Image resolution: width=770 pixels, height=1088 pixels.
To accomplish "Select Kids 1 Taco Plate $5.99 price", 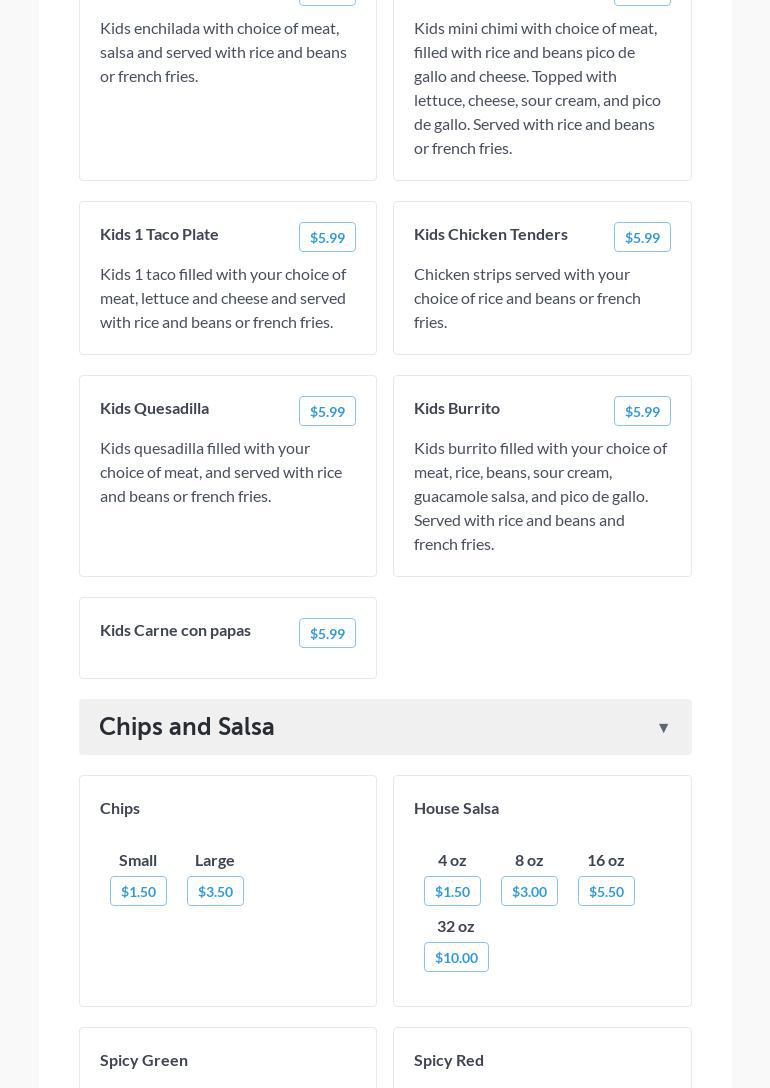I will click(x=327, y=237).
